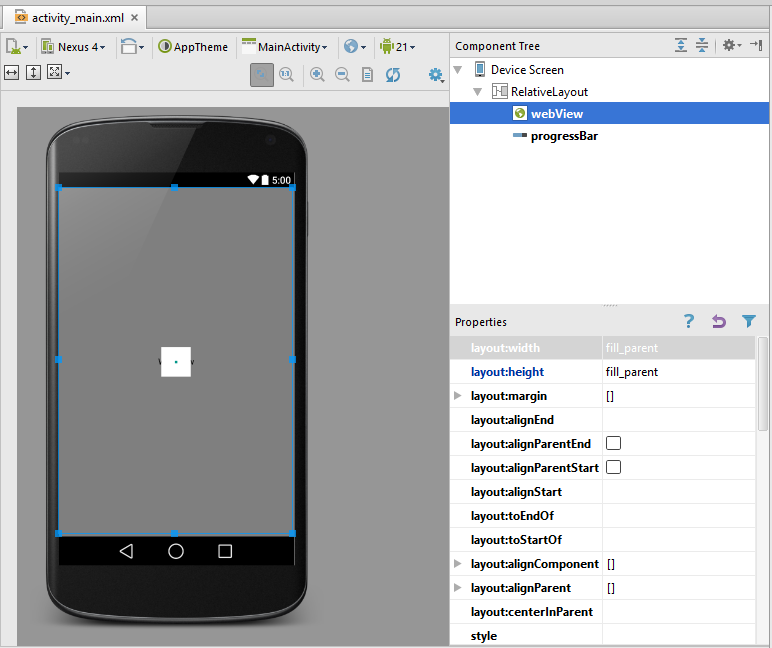772x648 pixels.
Task: Select the activity_main.xml tab
Action: click(x=70, y=18)
